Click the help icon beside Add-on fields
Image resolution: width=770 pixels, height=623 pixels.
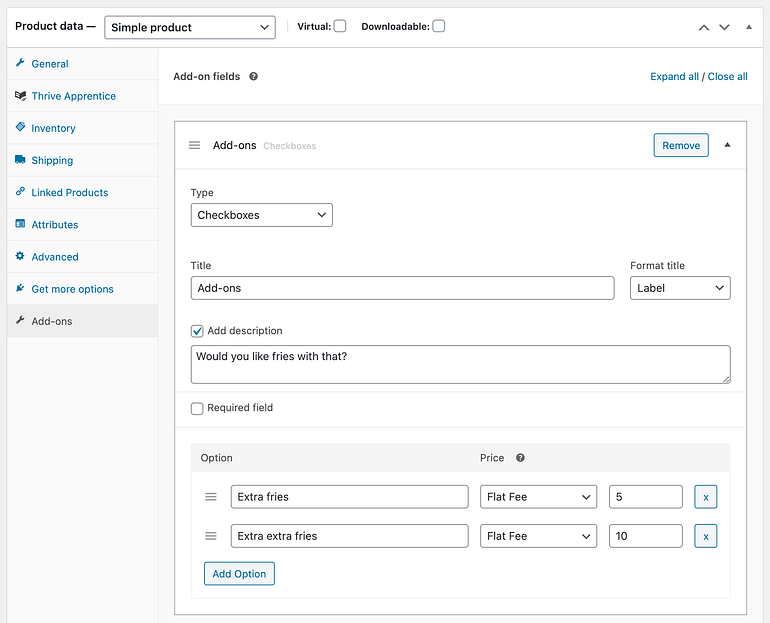pos(253,77)
